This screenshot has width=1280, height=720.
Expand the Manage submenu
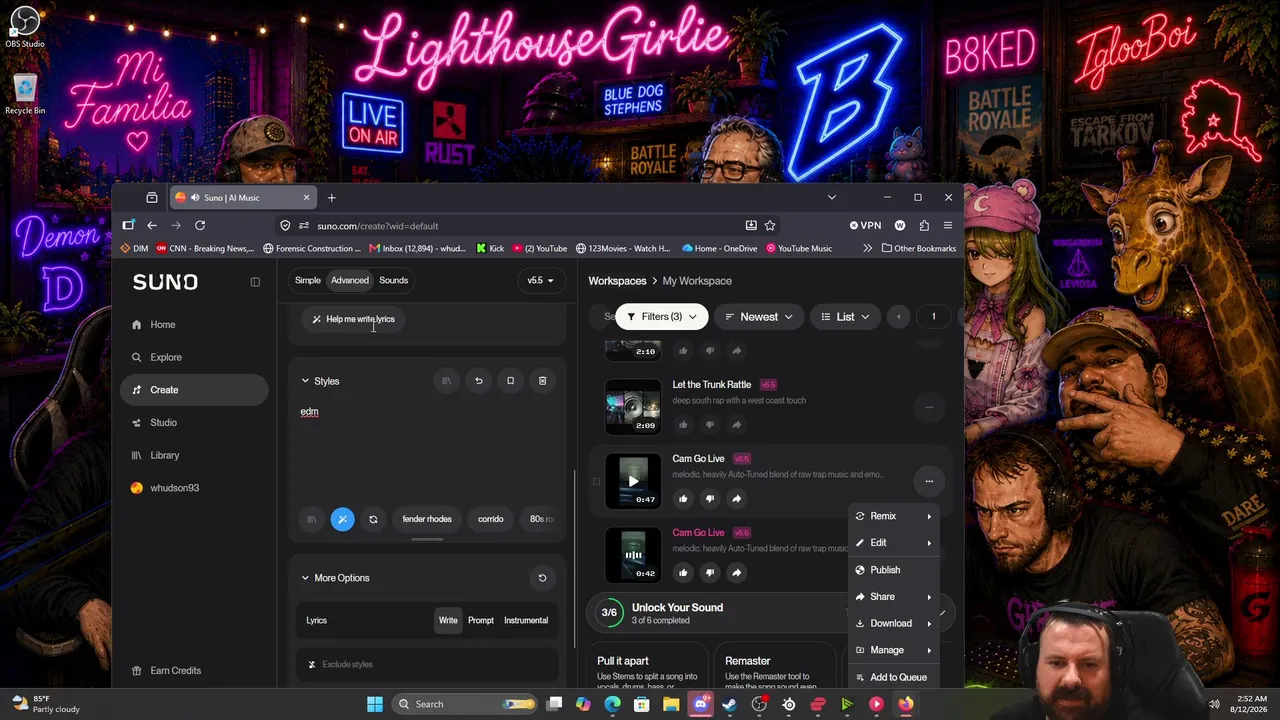point(893,650)
